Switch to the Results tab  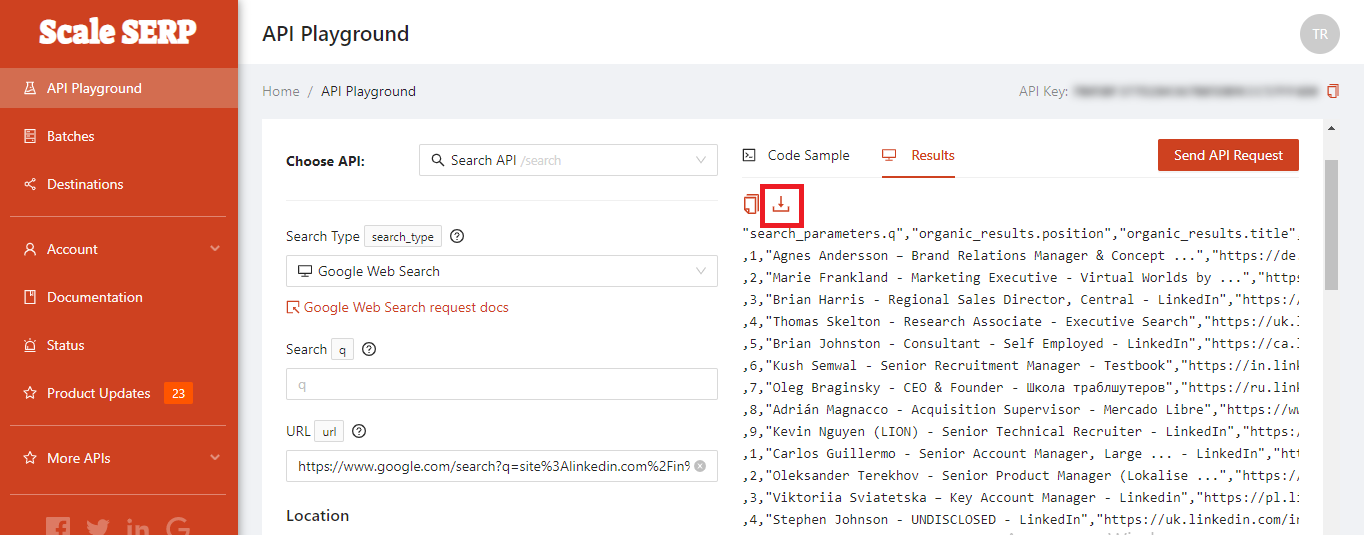click(918, 155)
